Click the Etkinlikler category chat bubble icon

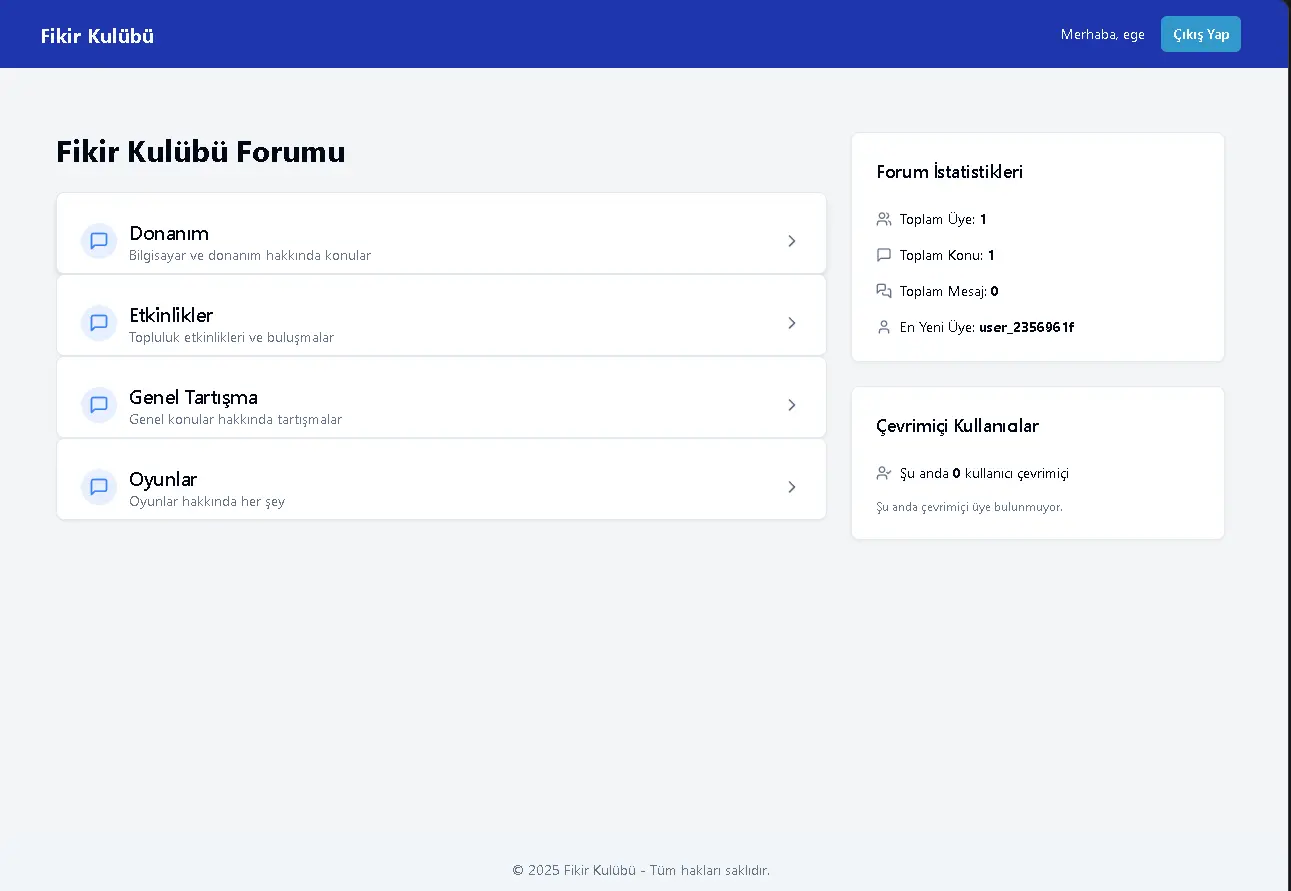point(99,323)
